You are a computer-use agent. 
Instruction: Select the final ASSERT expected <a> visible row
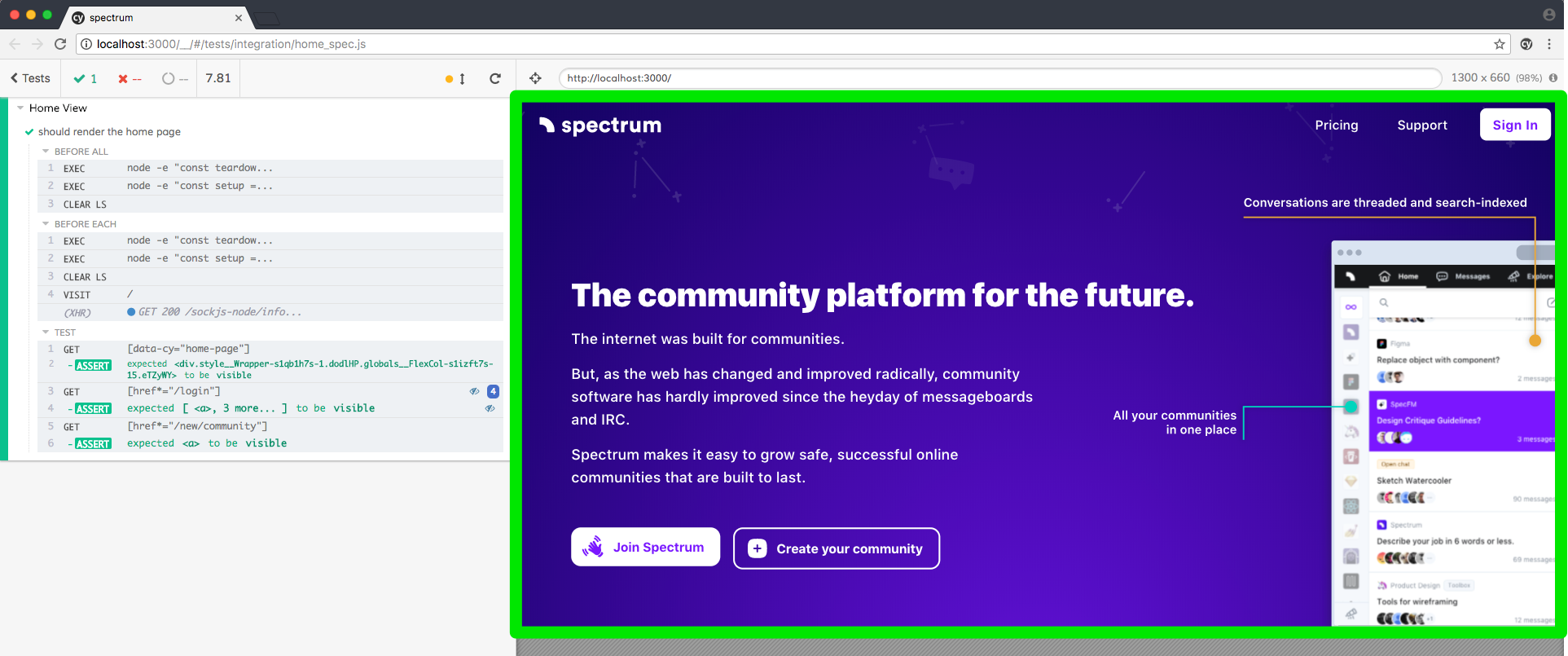(x=270, y=443)
